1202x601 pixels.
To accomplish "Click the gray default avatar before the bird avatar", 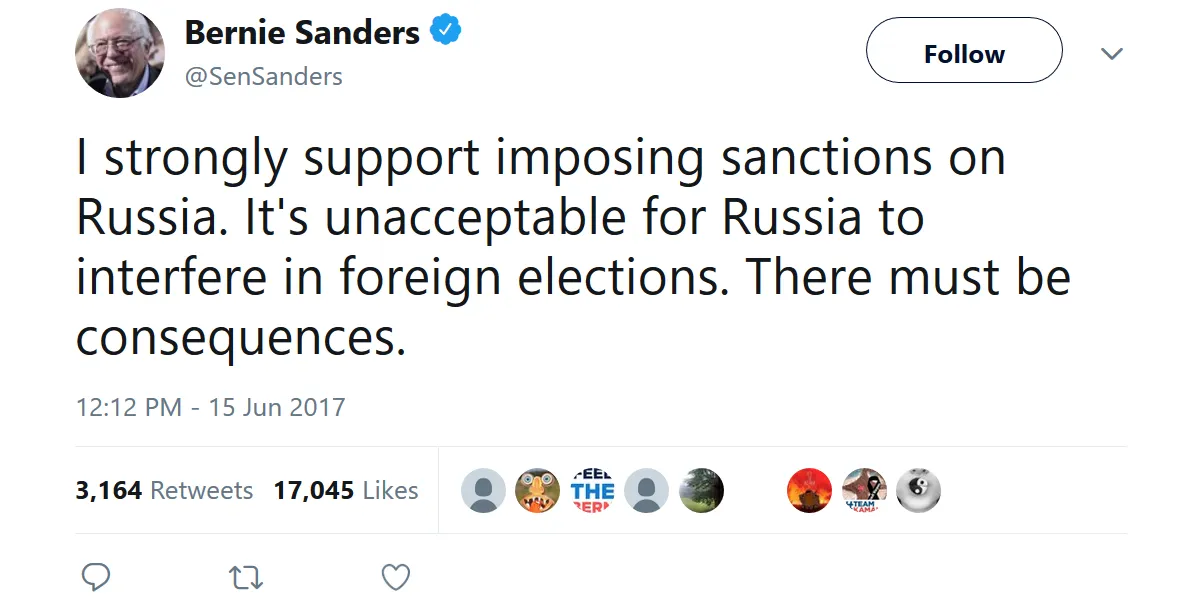I will (x=483, y=491).
